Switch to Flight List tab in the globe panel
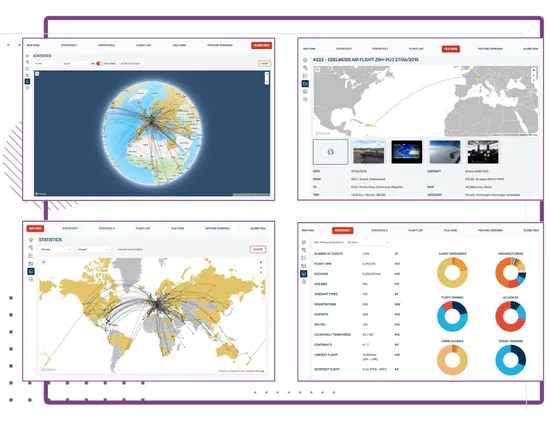 [x=143, y=45]
